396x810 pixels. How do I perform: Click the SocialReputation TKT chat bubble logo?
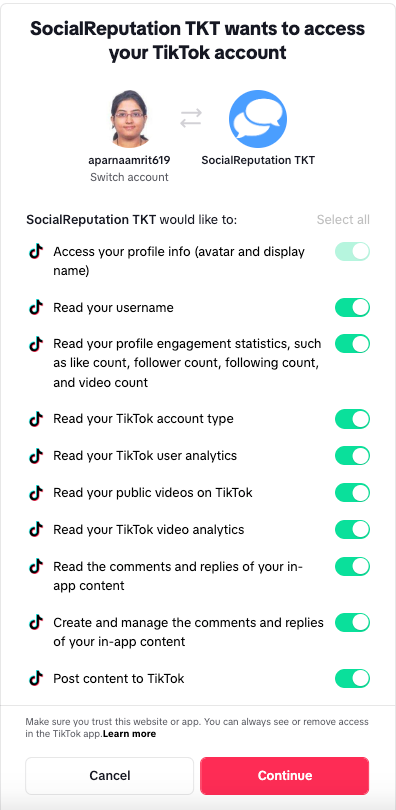258,119
